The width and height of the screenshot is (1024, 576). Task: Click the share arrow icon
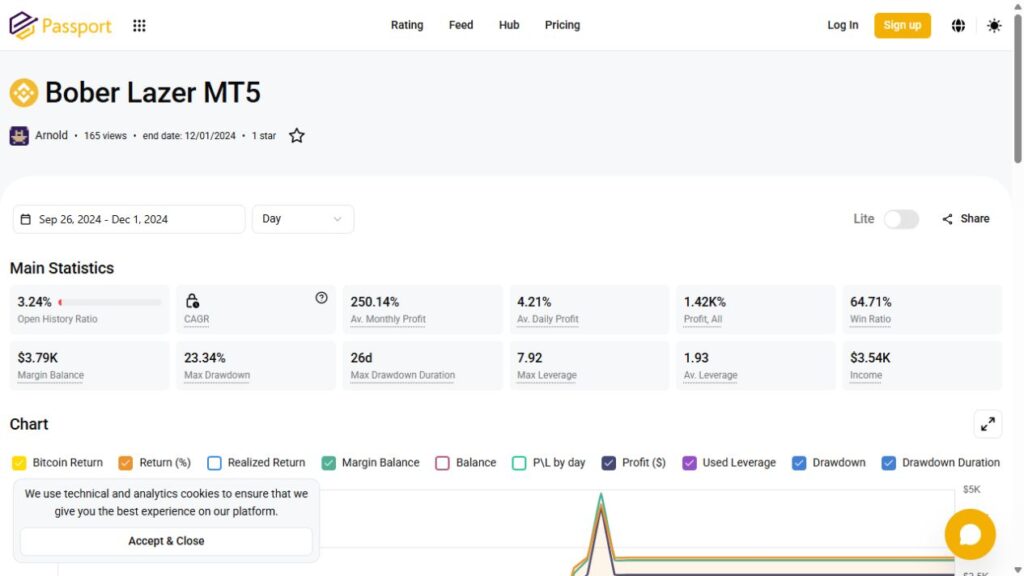[x=947, y=219]
